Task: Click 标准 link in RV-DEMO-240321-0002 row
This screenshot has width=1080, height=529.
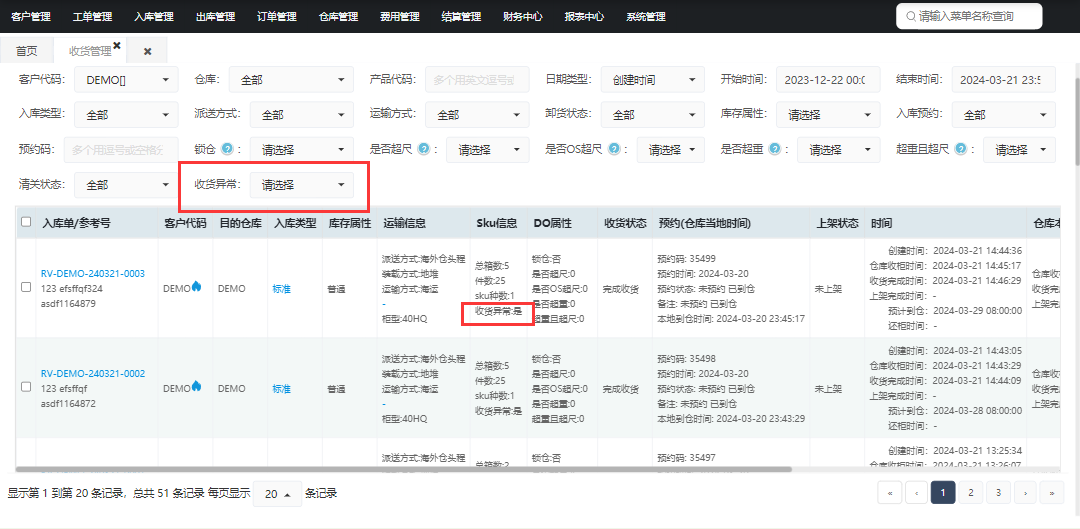Action: 282,388
